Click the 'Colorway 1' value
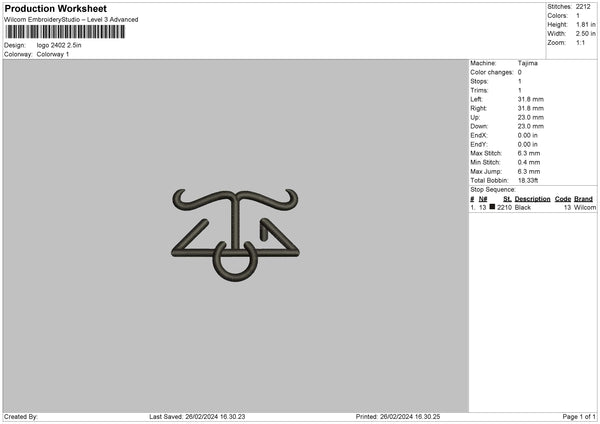This screenshot has width=600, height=424. (x=53, y=54)
